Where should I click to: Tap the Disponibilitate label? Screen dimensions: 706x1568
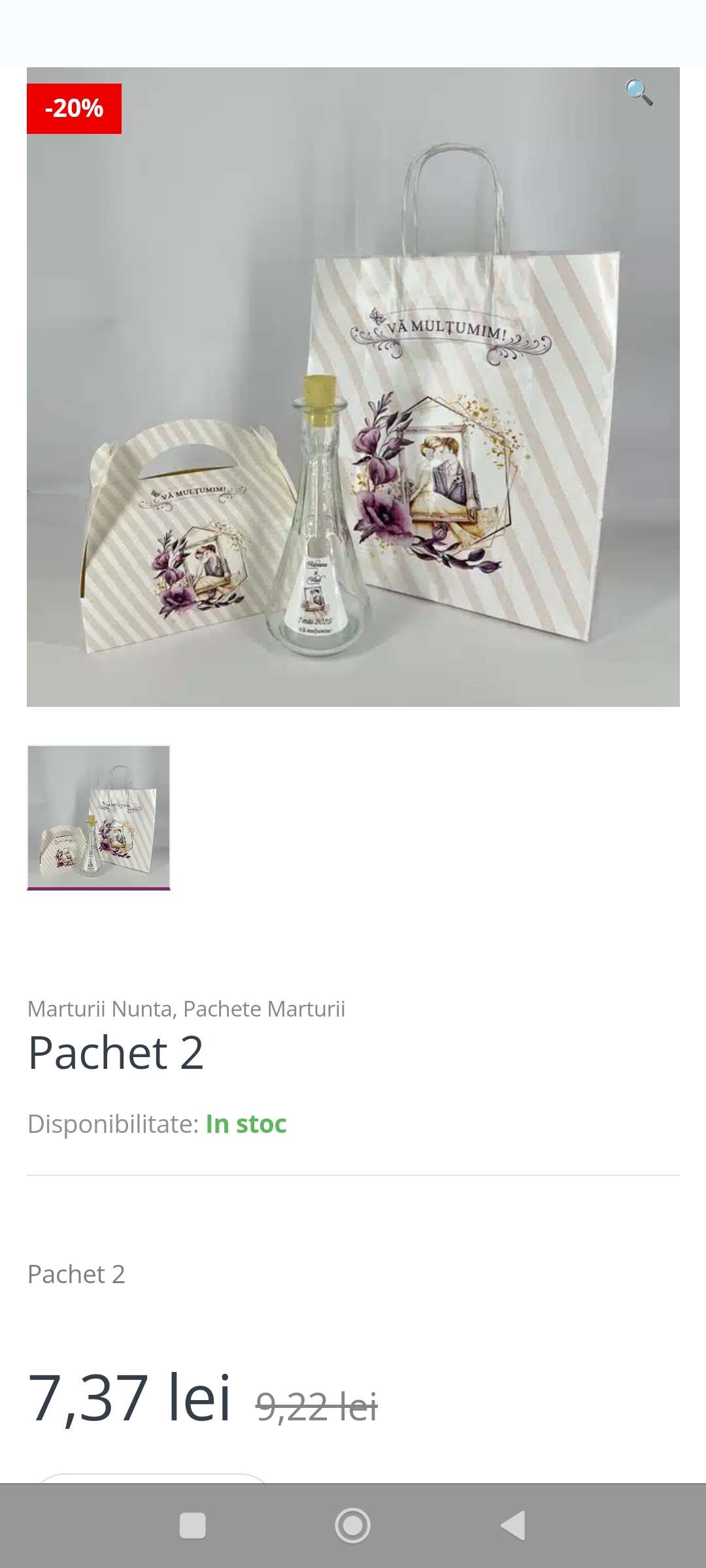[x=113, y=1124]
